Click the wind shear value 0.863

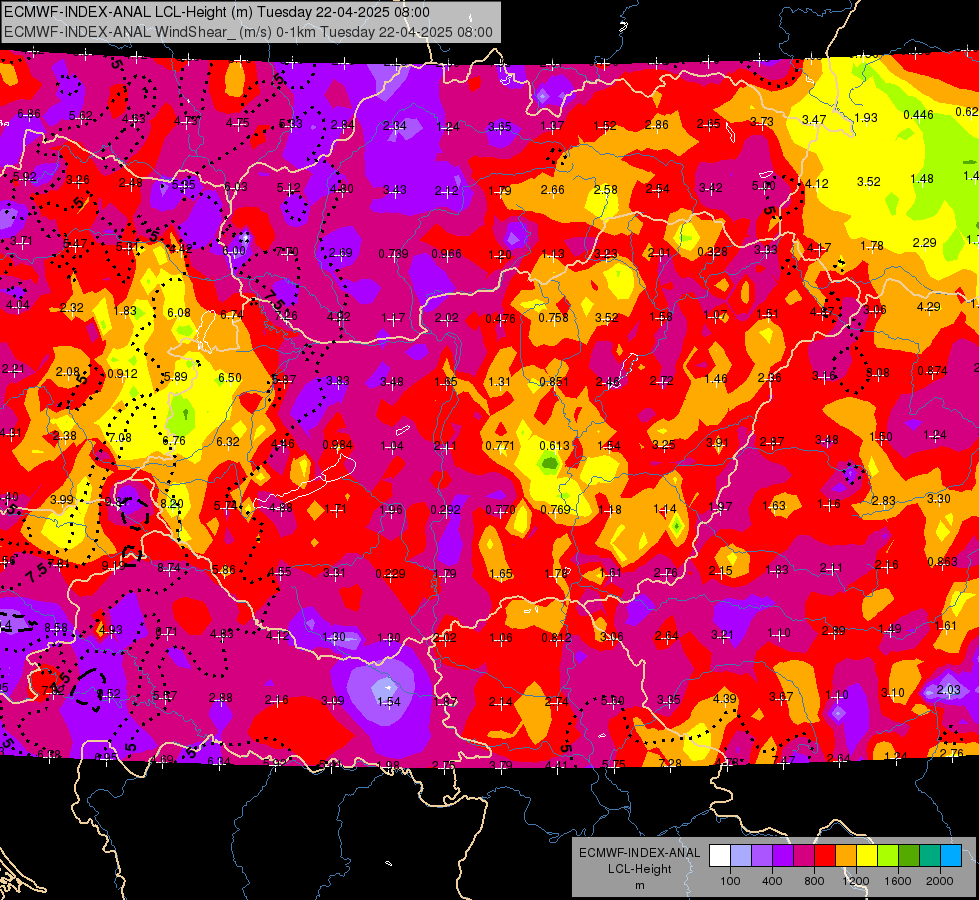943,561
